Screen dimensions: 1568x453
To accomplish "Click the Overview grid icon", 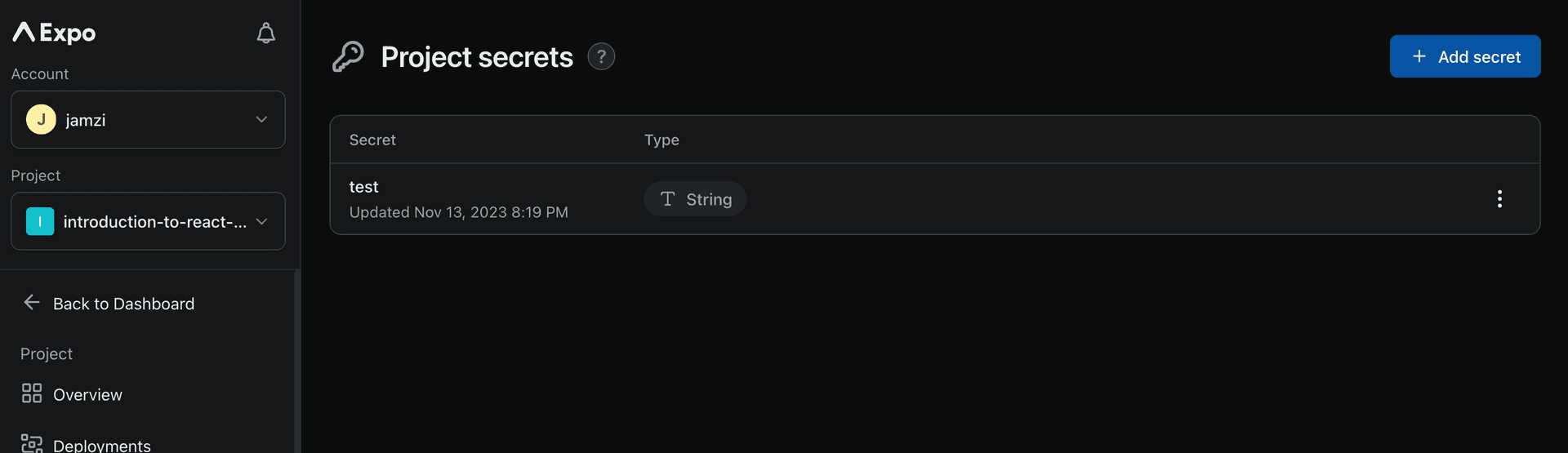I will [32, 393].
